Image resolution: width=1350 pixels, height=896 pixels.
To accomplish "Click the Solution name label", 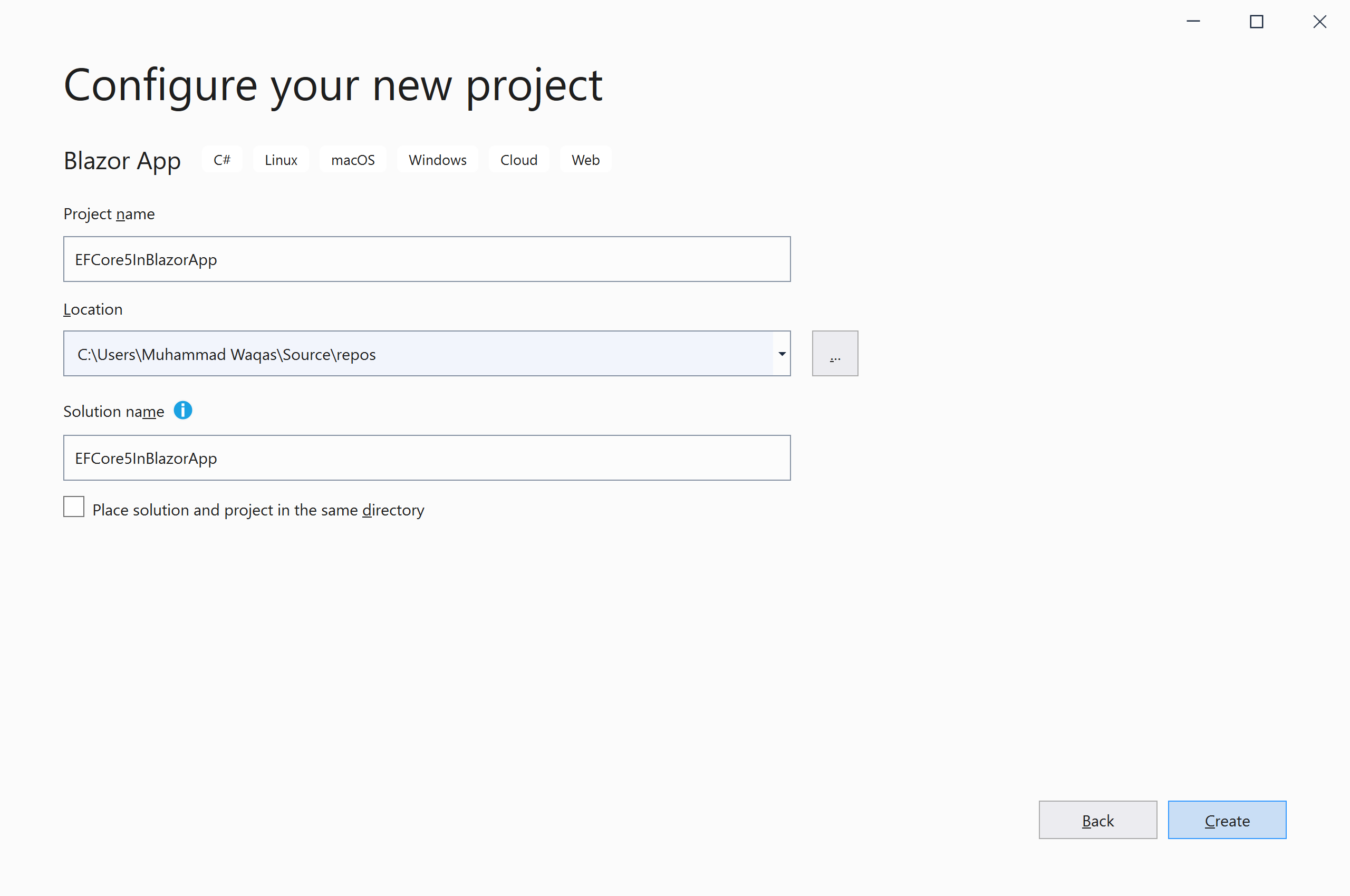I will click(114, 412).
